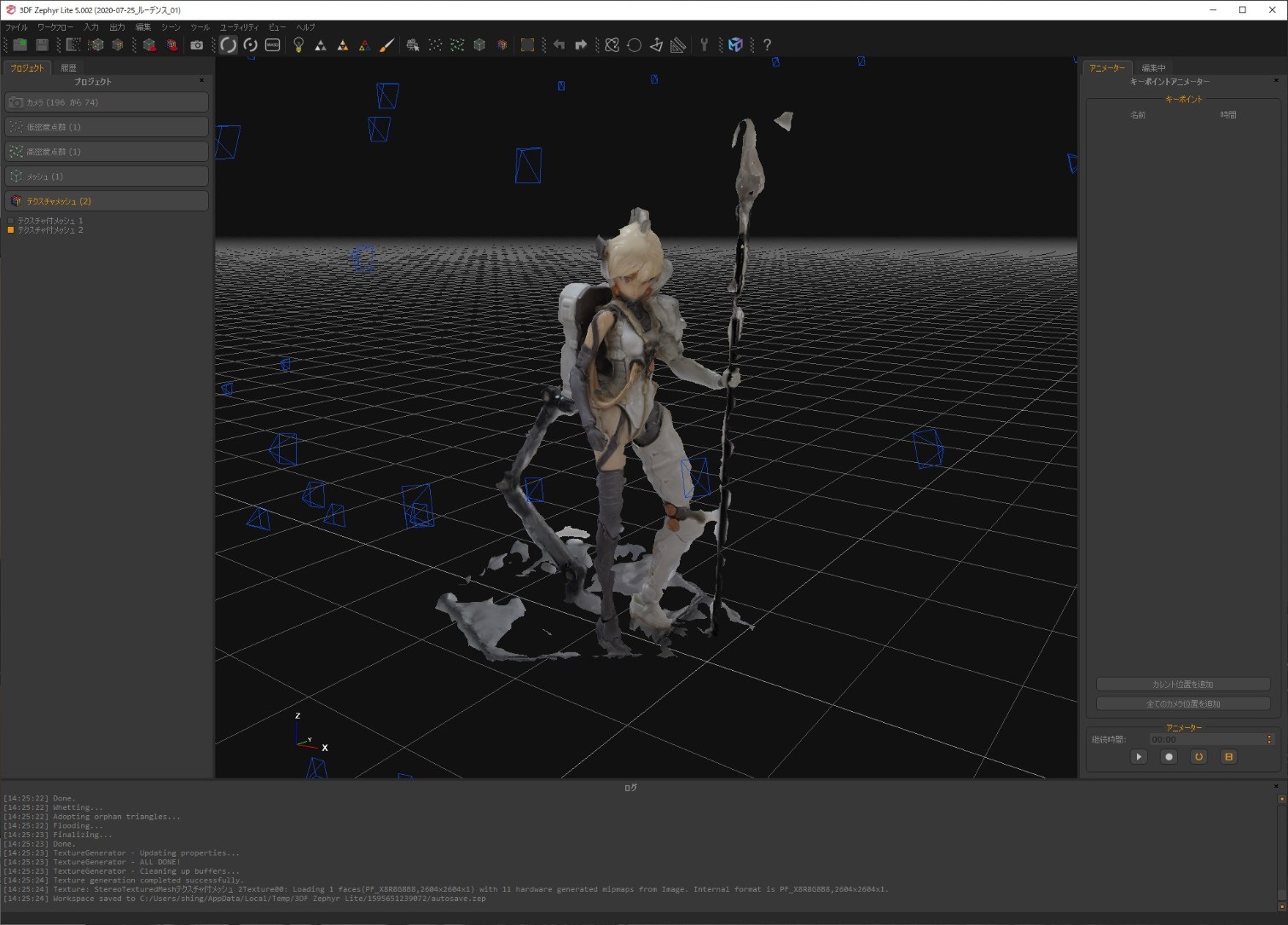This screenshot has width=1288, height=925.
Task: Toggle sparse point cloud display icon
Action: point(435,45)
